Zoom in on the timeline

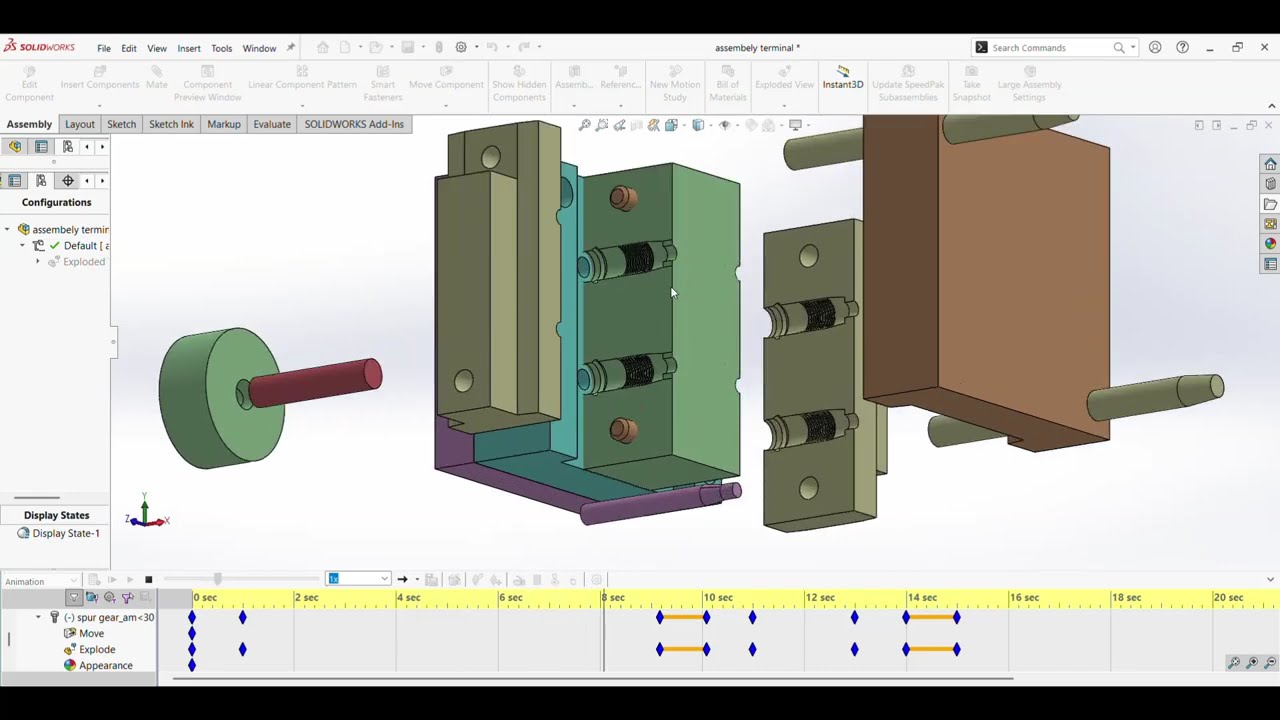tap(1252, 663)
